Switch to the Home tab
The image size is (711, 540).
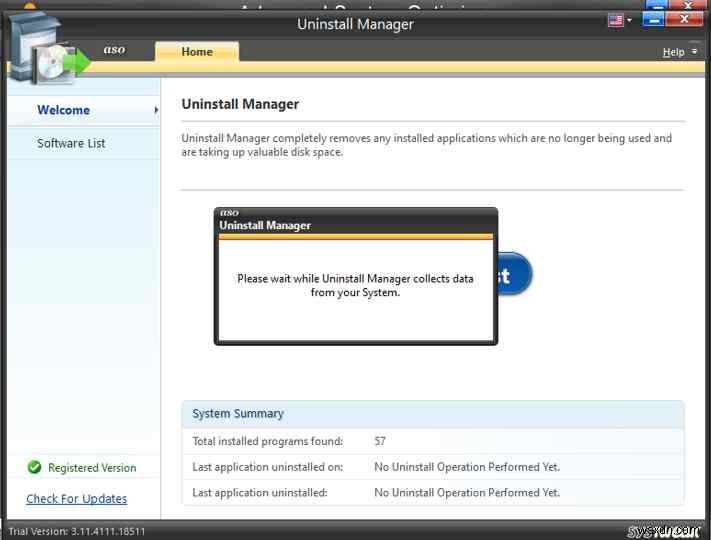[x=197, y=52]
